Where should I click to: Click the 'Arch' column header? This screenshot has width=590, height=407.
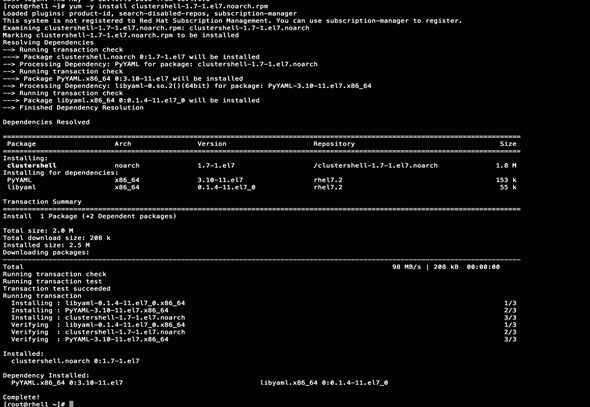pyautogui.click(x=123, y=144)
